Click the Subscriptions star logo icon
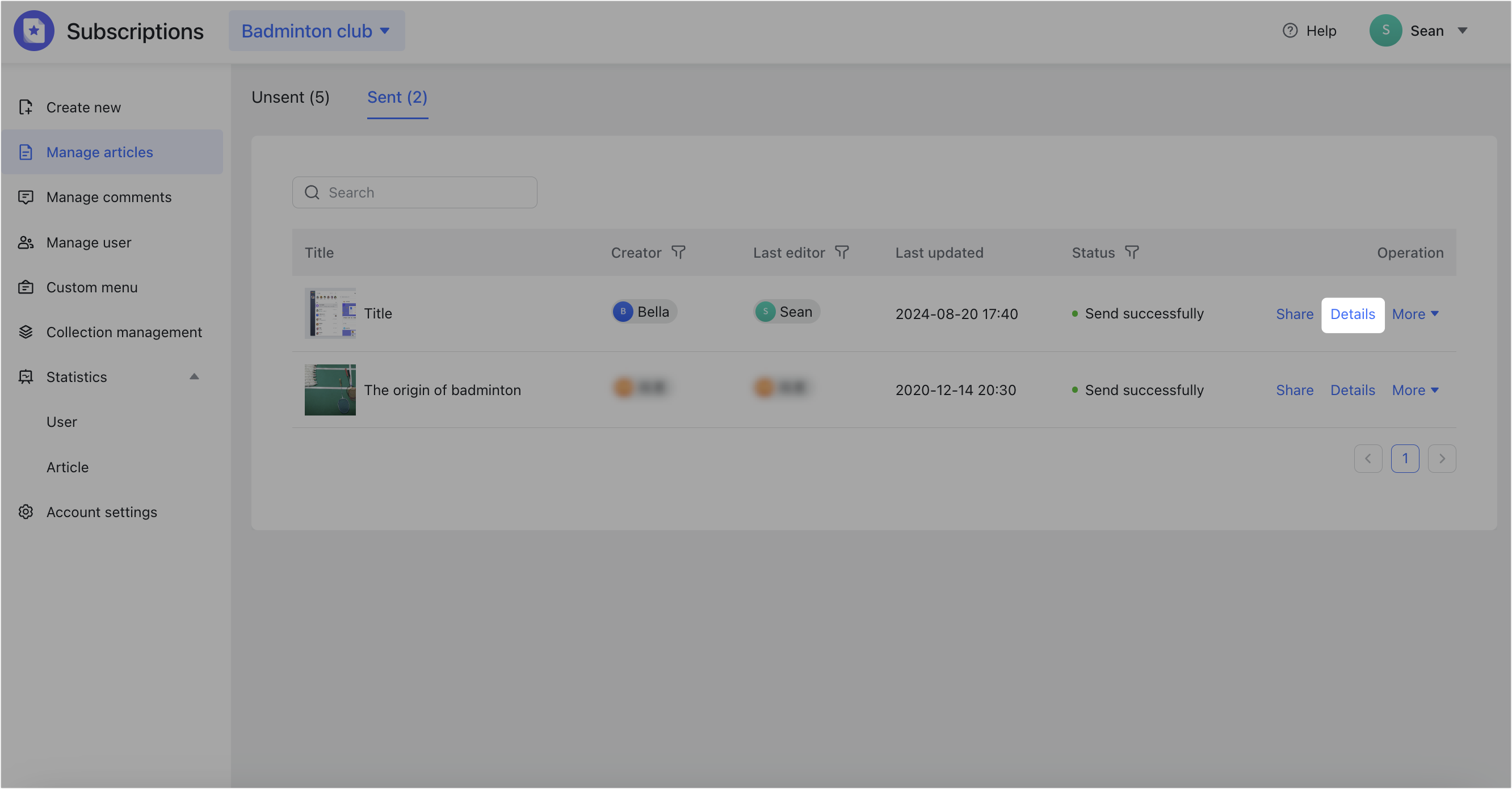1512x789 pixels. point(33,31)
